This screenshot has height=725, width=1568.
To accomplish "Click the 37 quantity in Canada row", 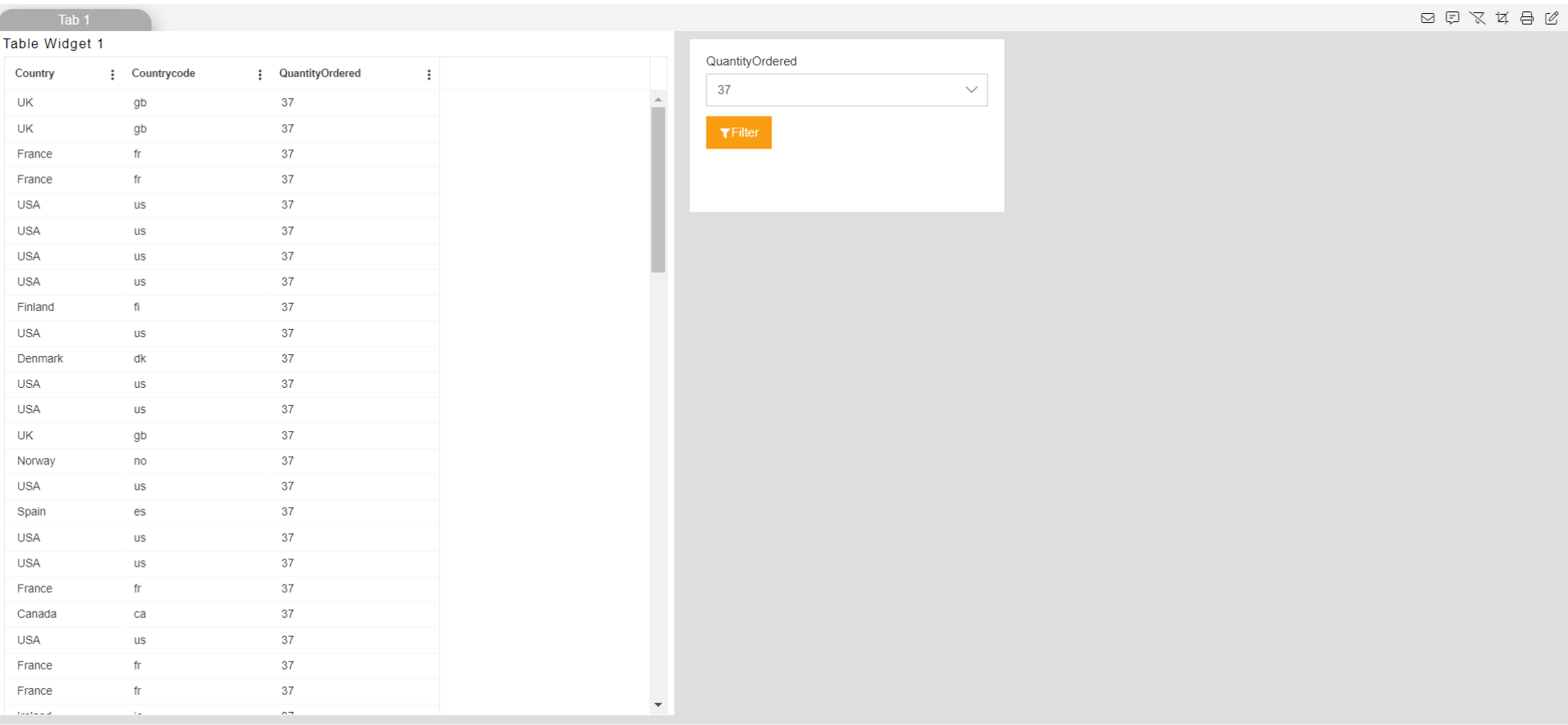I will pyautogui.click(x=287, y=614).
